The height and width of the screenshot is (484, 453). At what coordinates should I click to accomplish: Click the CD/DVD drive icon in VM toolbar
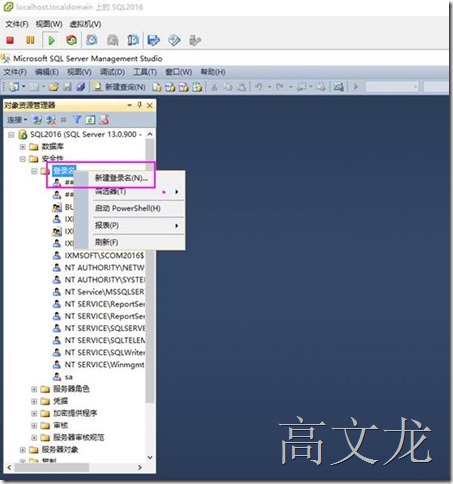point(174,41)
